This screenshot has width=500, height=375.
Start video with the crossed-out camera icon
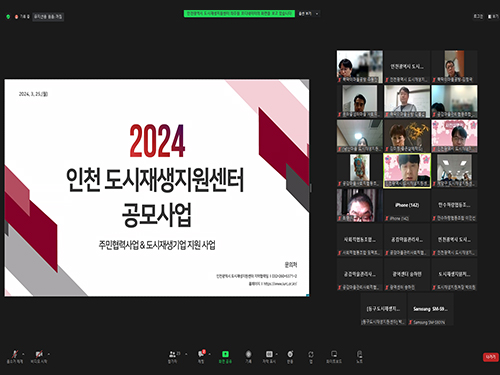39,354
